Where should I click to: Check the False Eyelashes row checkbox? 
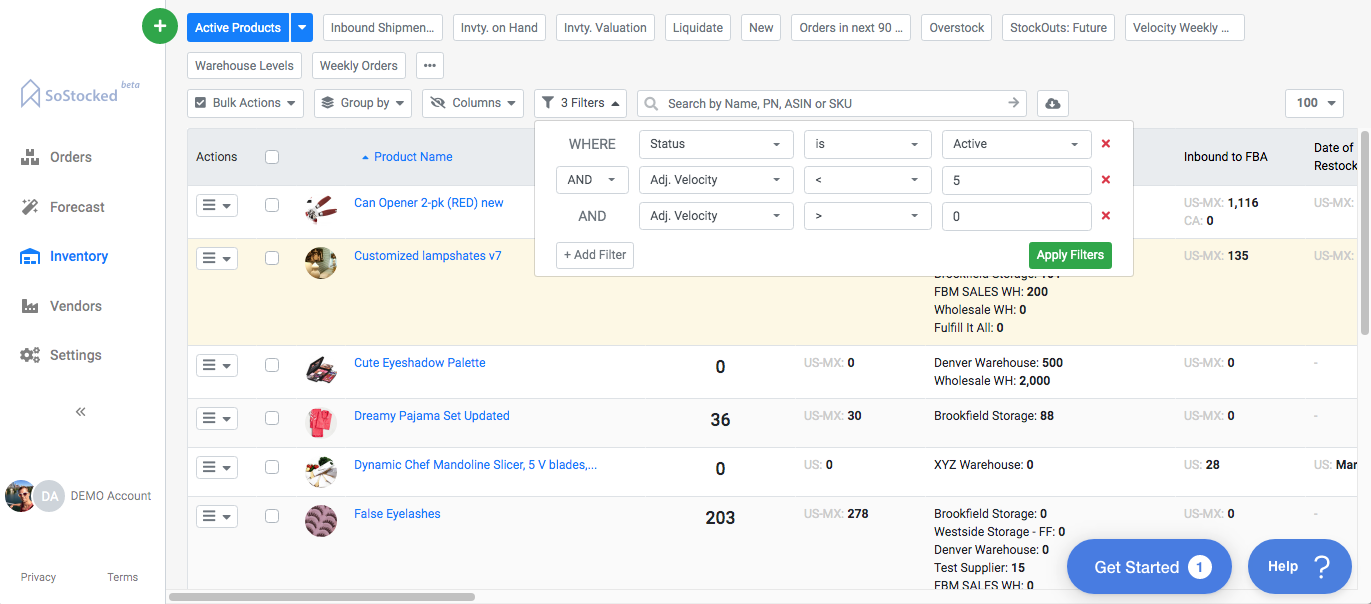pyautogui.click(x=272, y=516)
